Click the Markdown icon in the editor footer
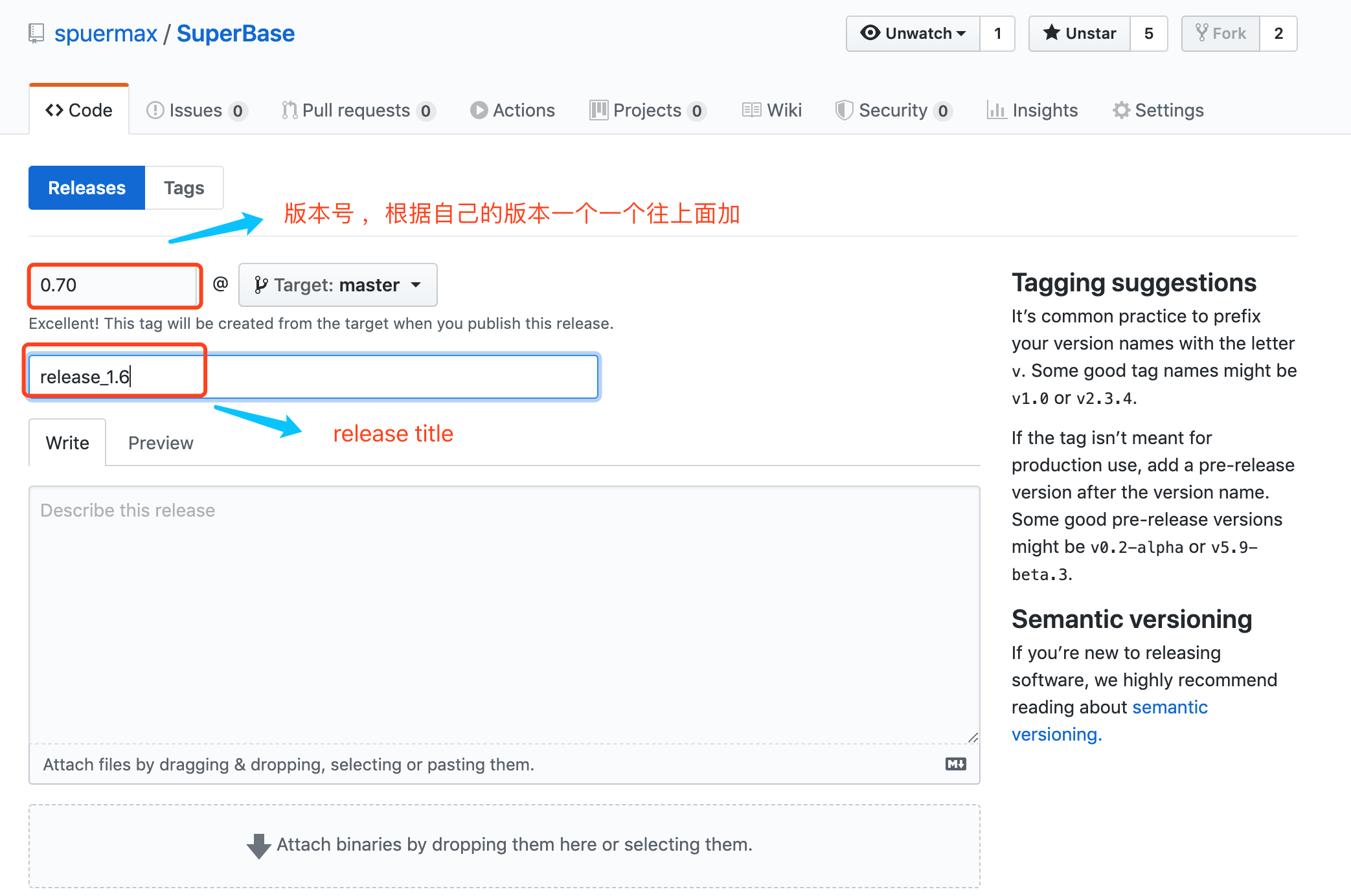 [x=955, y=765]
